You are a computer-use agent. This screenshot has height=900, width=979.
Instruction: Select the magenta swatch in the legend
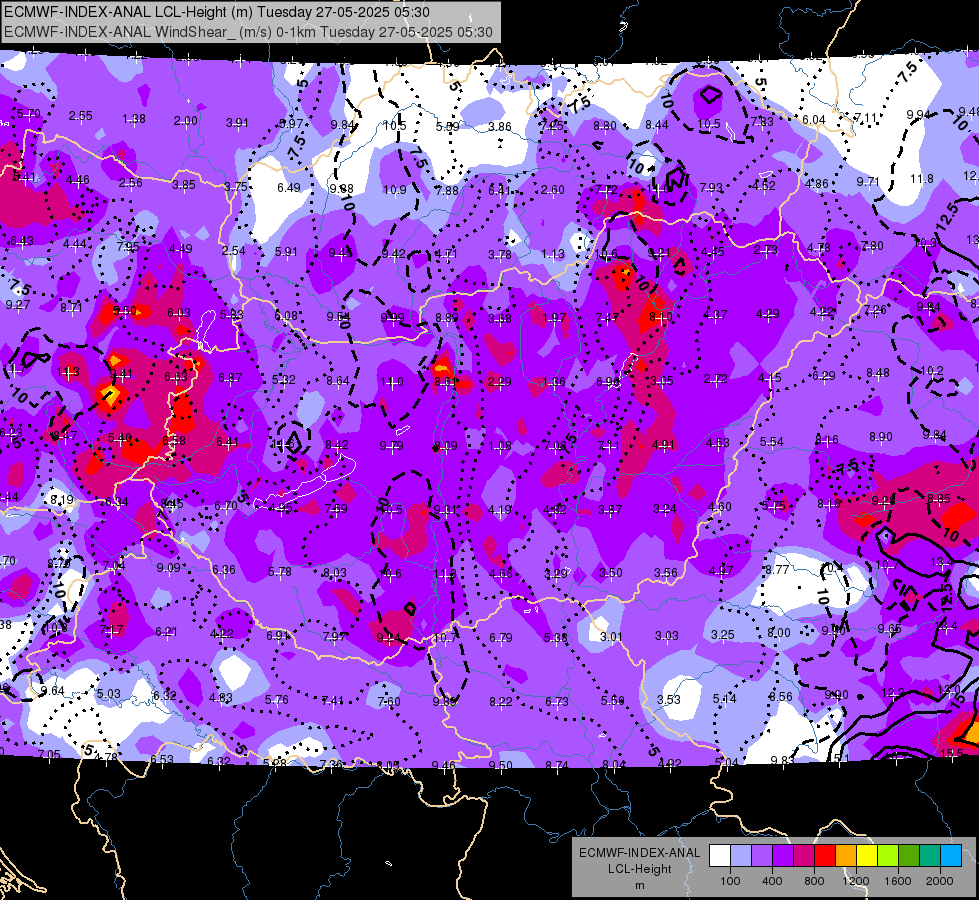tap(804, 856)
